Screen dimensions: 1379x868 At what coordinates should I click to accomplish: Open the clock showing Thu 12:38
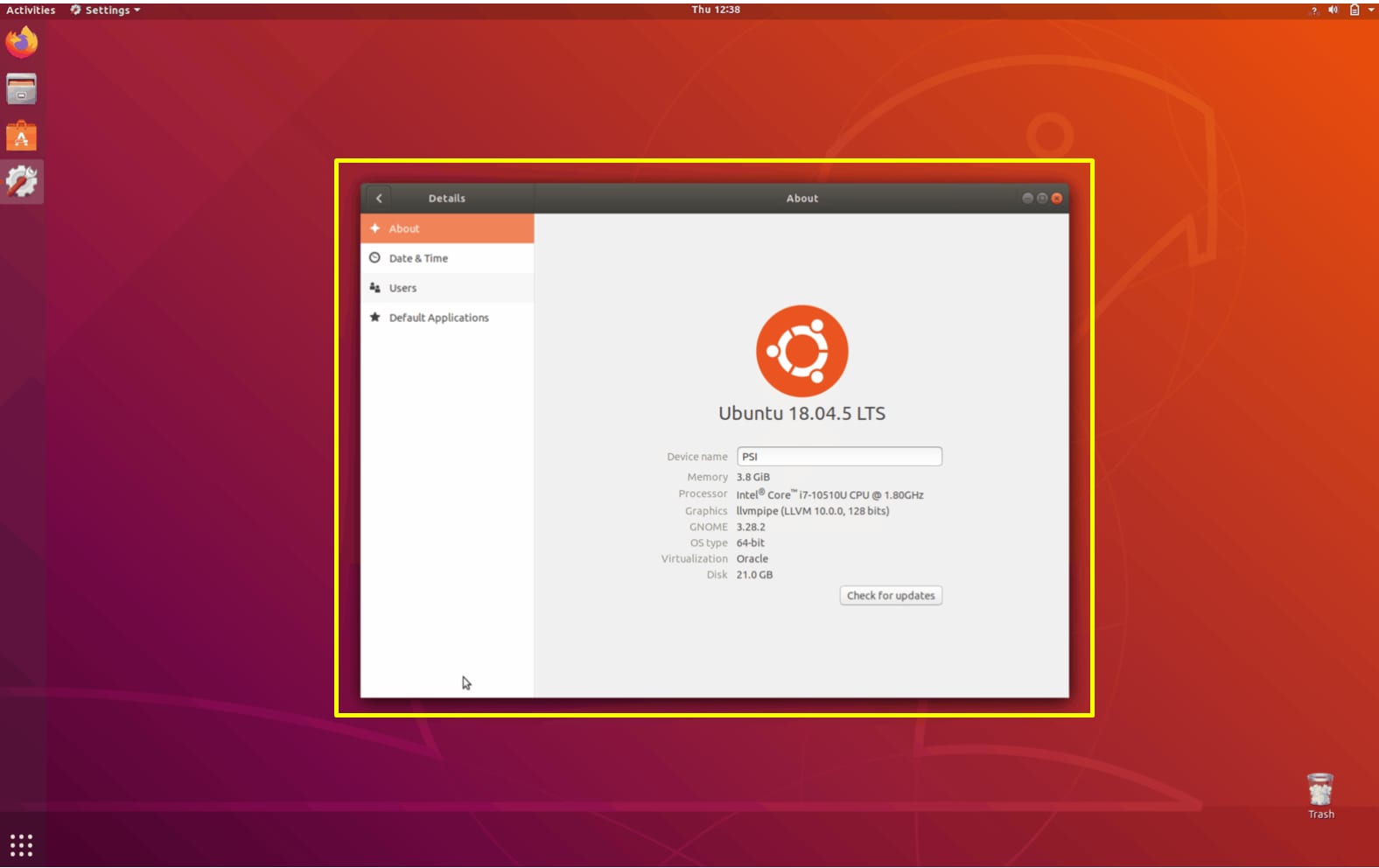tap(716, 10)
